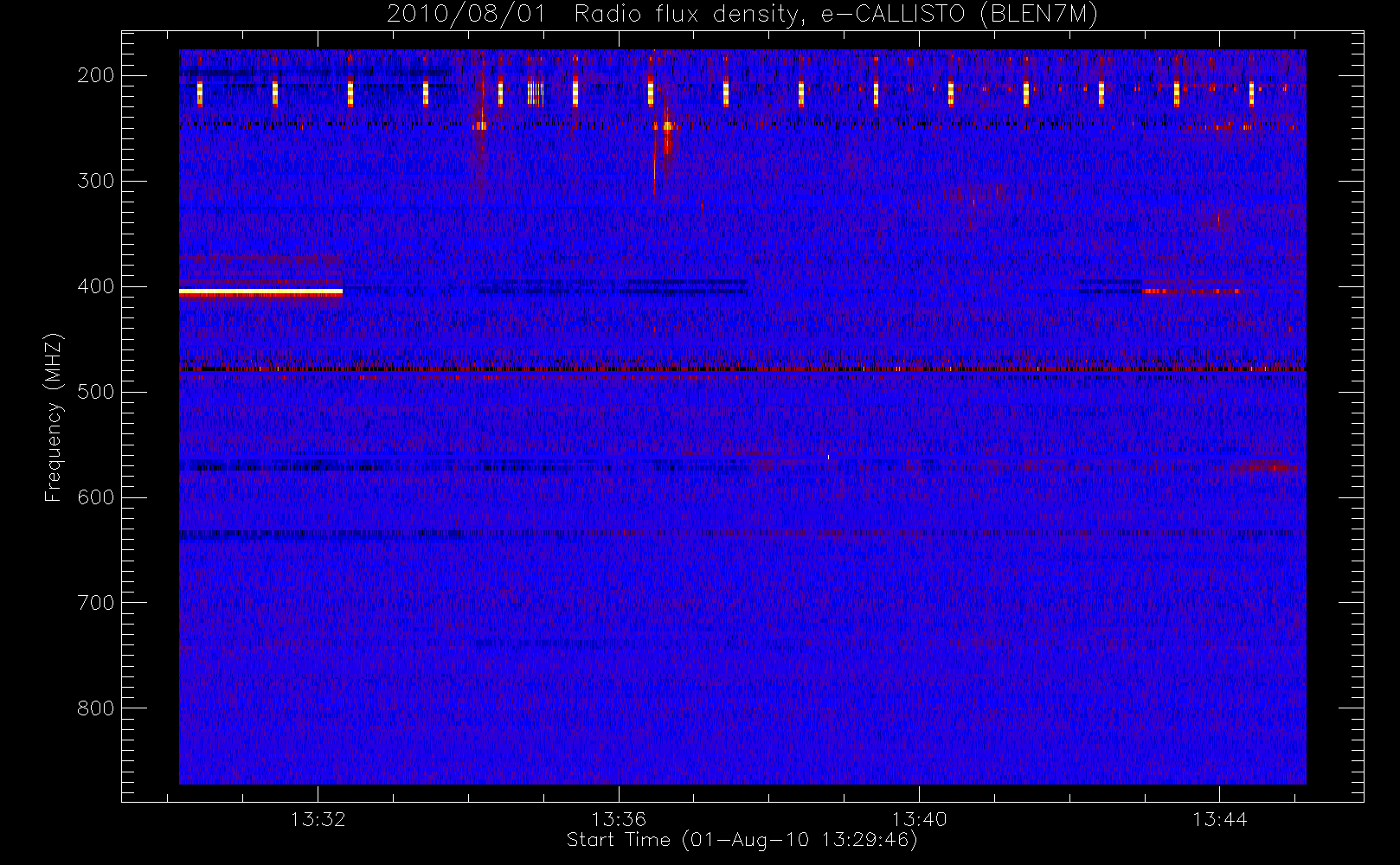Select the 13:32 time tick label
The width and height of the screenshot is (1400, 865).
318,819
